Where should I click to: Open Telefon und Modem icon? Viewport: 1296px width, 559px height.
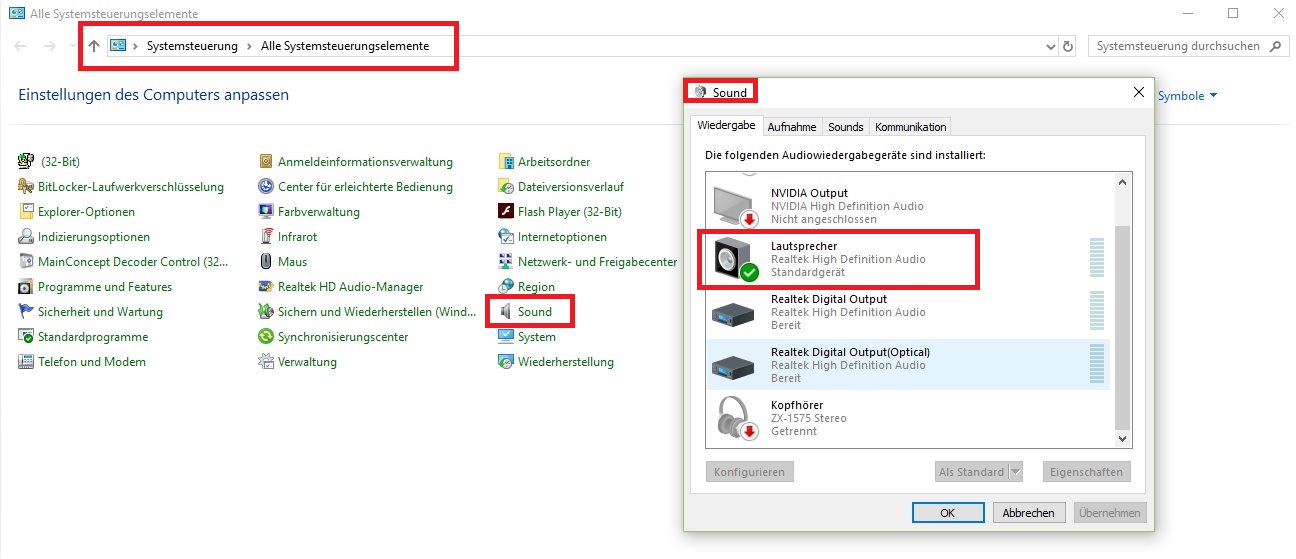click(27, 362)
